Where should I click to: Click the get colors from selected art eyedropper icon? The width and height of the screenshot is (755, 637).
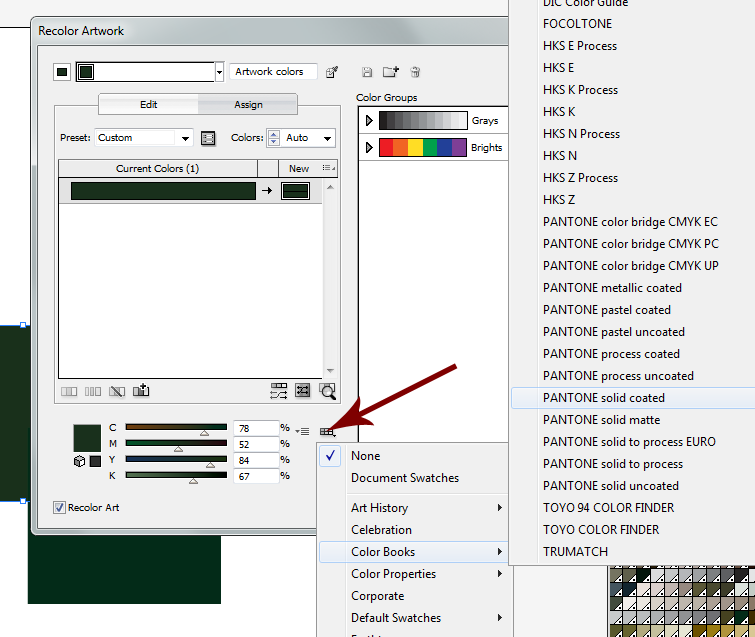click(332, 72)
